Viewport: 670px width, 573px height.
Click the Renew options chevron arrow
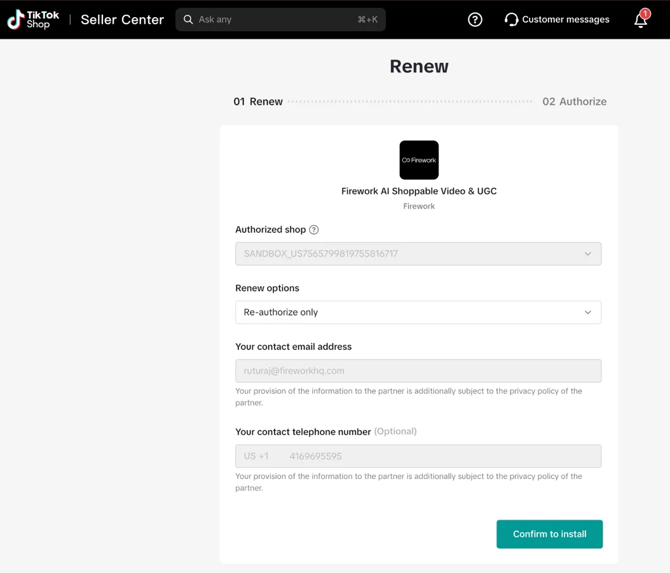pos(588,312)
